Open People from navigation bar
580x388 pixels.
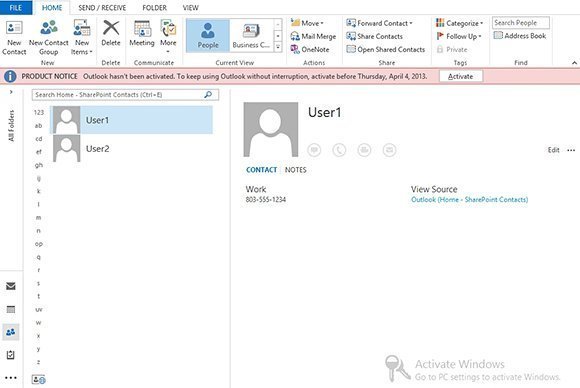(x=11, y=332)
